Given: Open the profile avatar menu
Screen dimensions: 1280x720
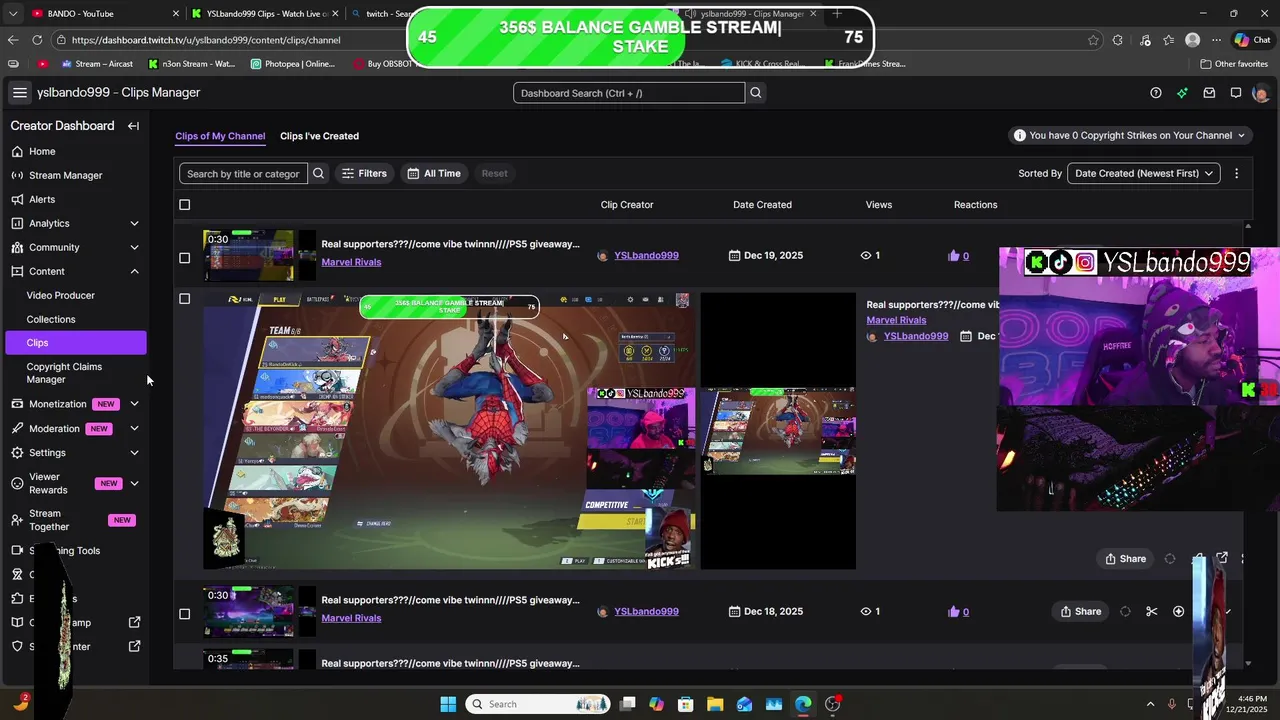Looking at the screenshot, I should [1261, 93].
